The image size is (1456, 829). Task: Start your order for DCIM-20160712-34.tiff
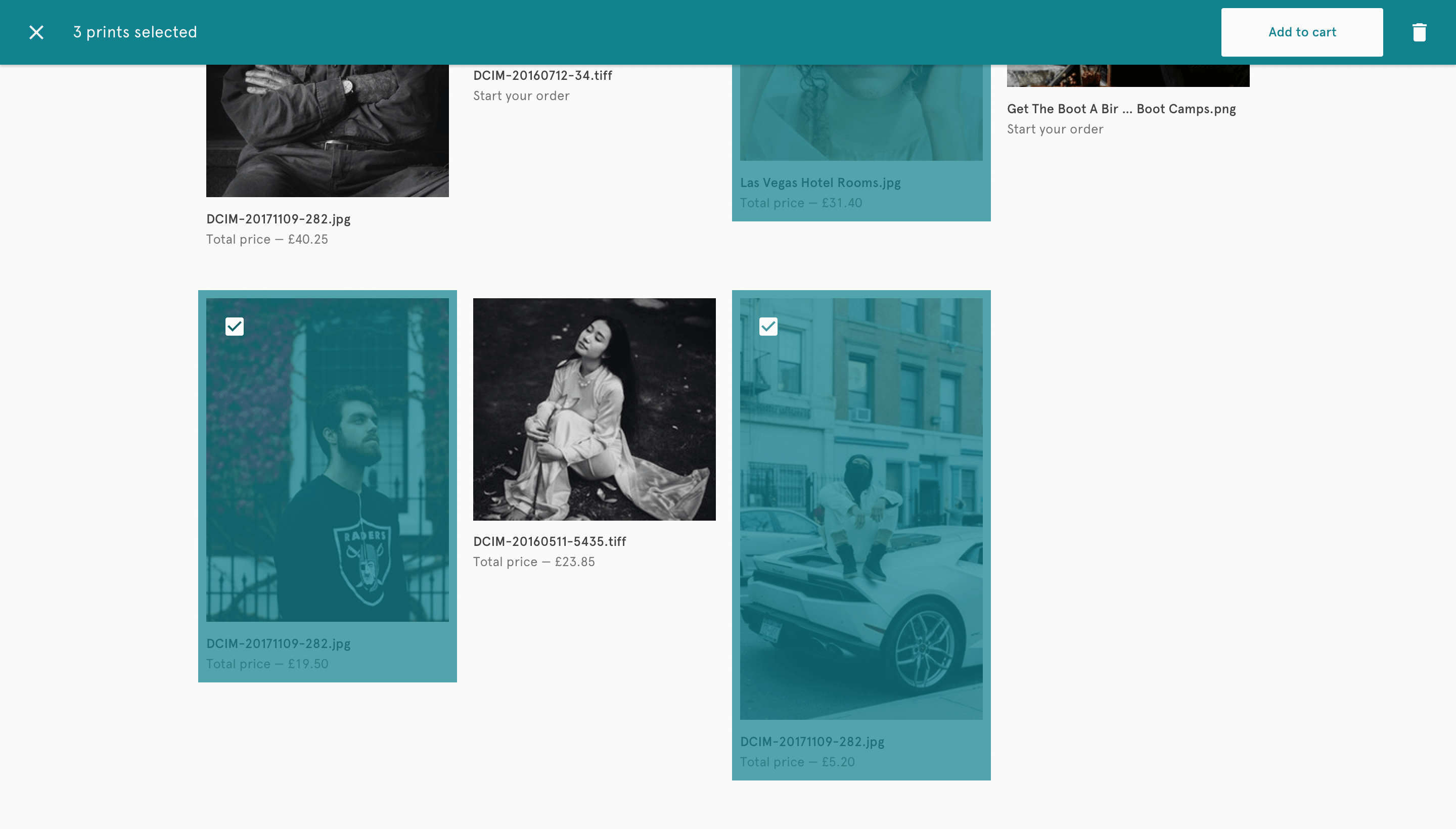(x=520, y=96)
